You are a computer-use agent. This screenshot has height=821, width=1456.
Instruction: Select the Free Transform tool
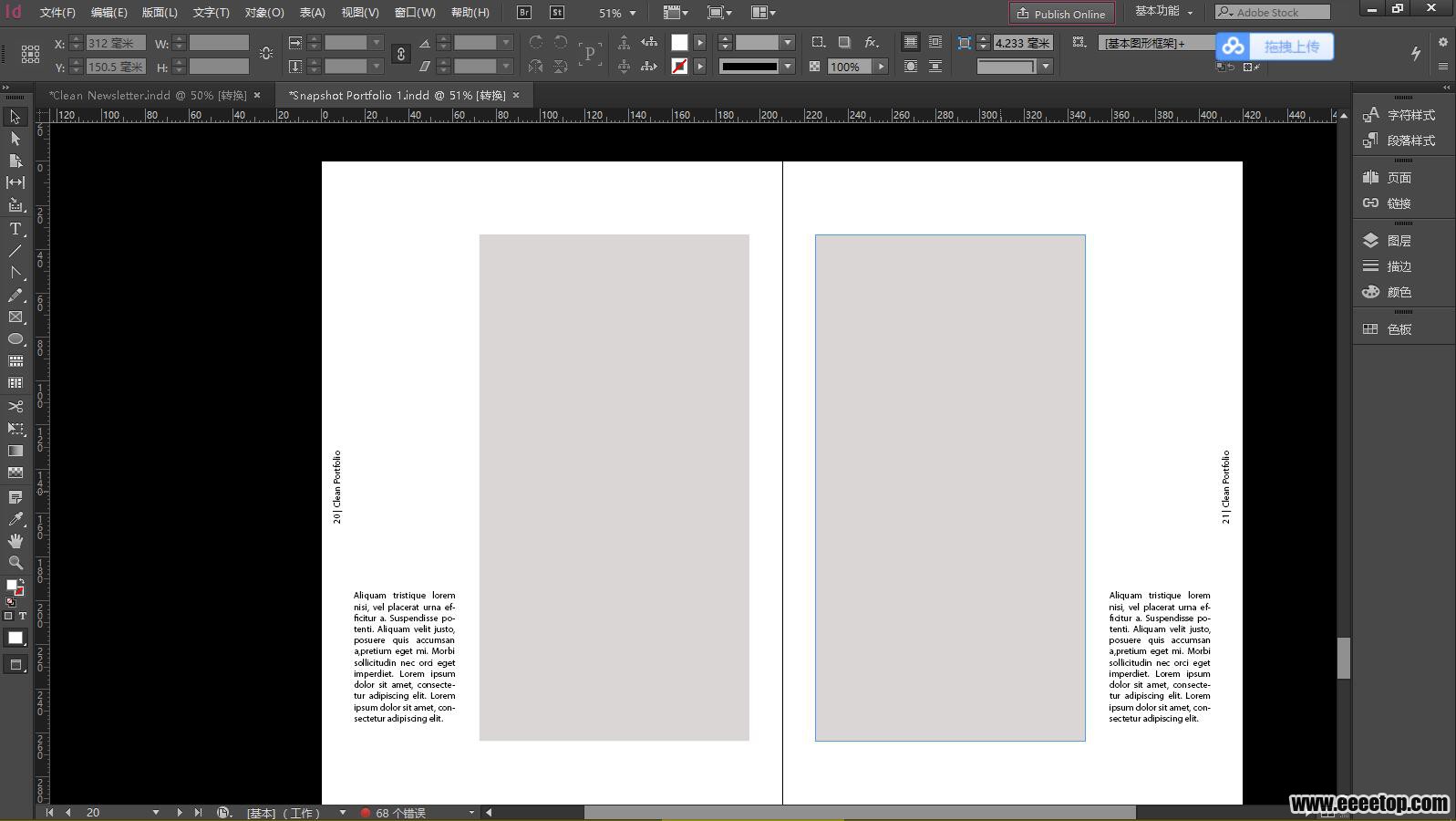15,429
